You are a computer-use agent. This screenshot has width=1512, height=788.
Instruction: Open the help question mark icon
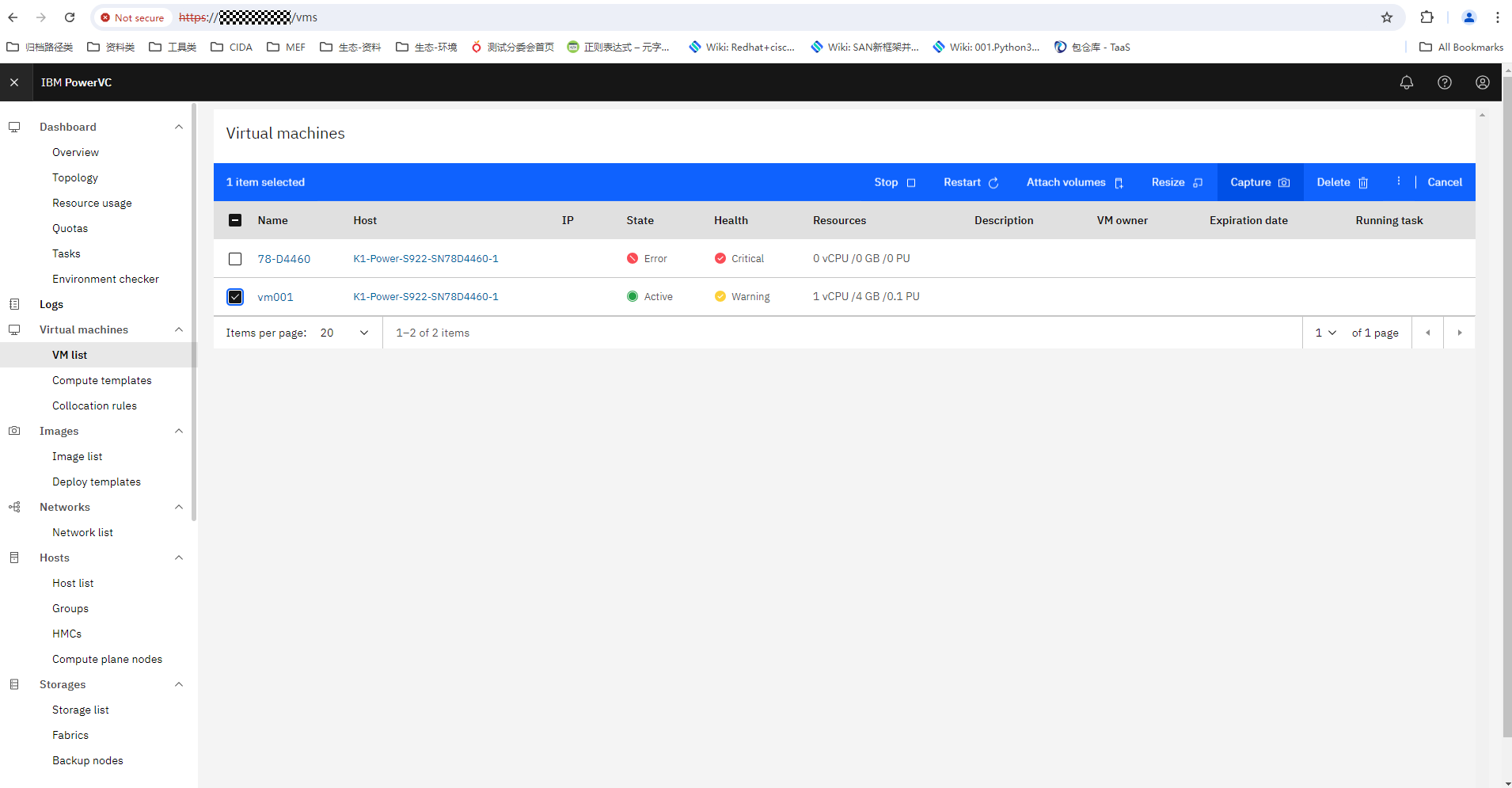pyautogui.click(x=1445, y=82)
